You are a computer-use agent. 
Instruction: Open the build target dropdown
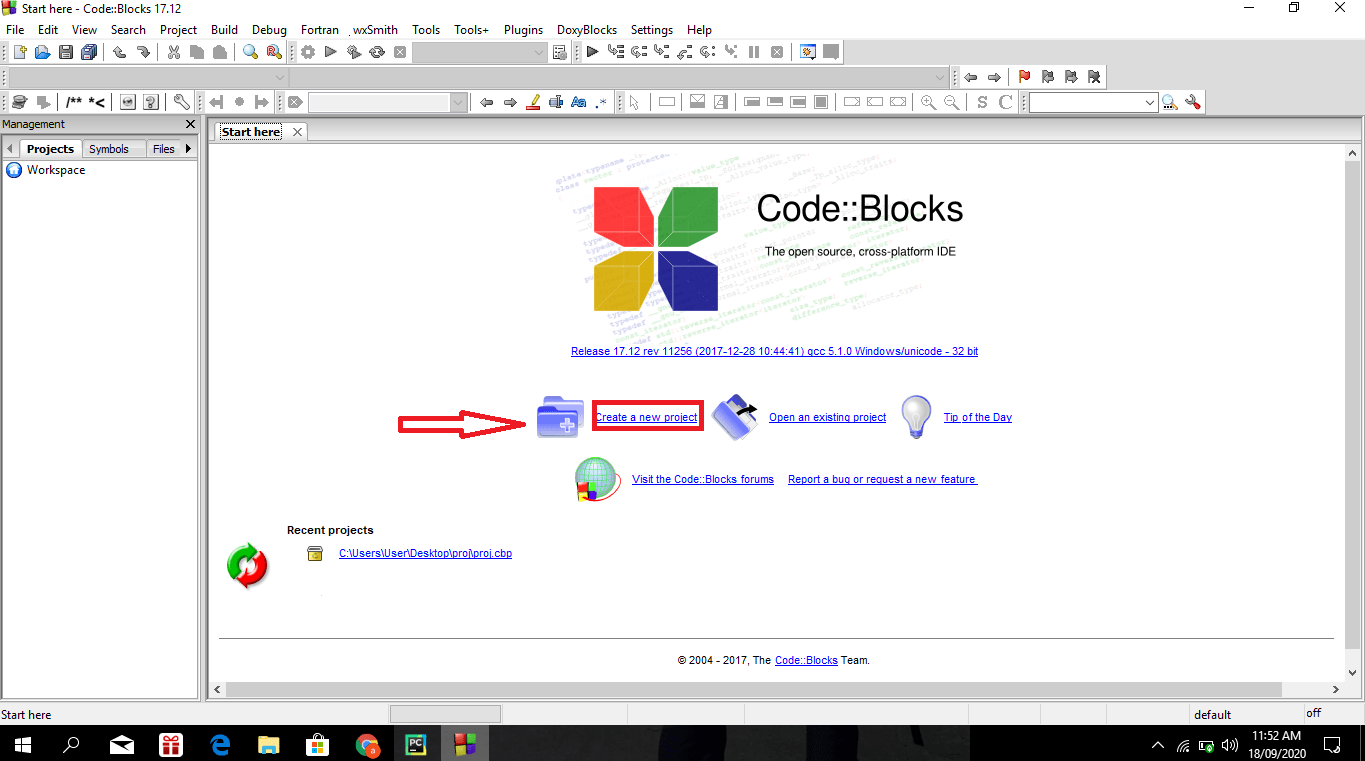480,51
